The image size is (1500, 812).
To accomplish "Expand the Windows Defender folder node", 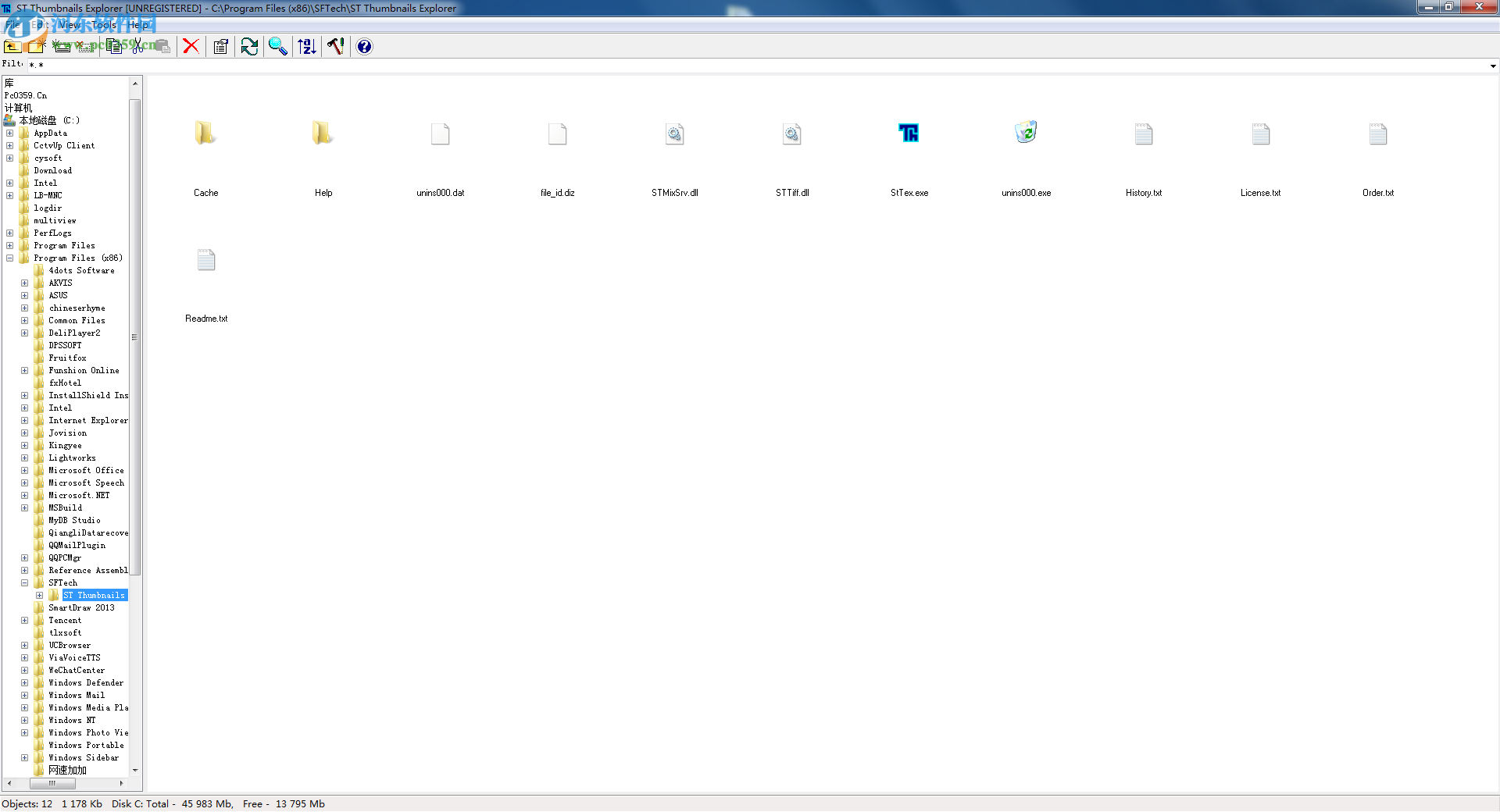I will [25, 683].
